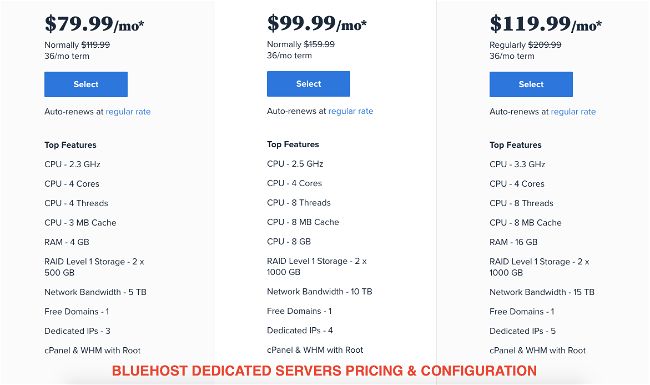Click the CPU - 3.3 GHz feature
650x385 pixels.
pyautogui.click(x=517, y=164)
